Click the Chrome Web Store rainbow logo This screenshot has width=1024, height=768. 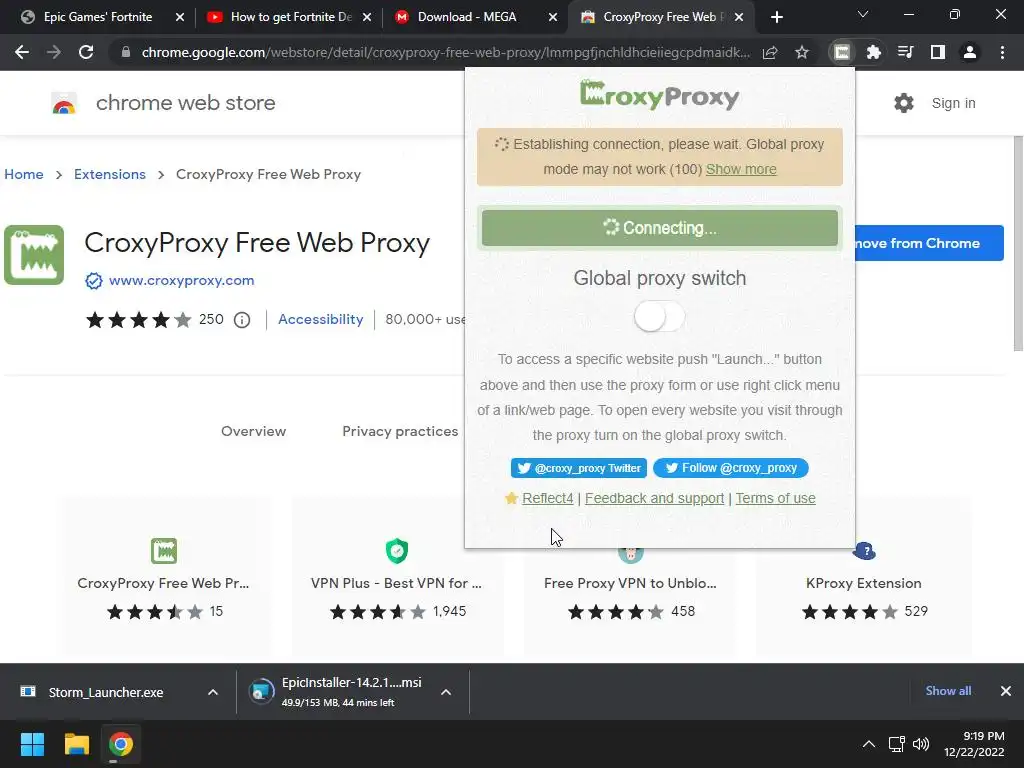click(x=64, y=103)
